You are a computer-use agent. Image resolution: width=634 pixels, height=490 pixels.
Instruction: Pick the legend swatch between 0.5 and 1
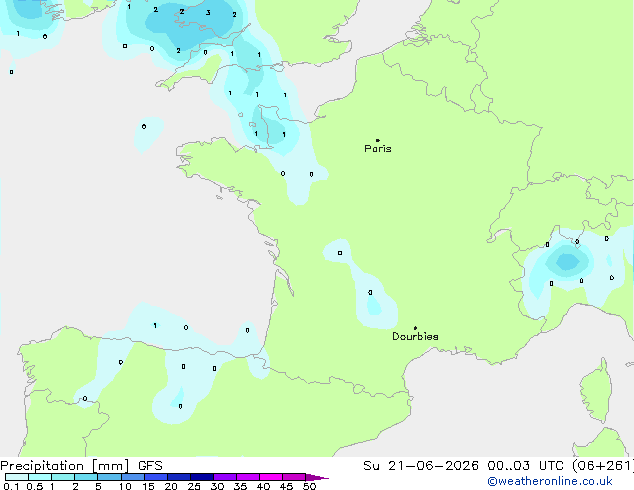pos(40,477)
